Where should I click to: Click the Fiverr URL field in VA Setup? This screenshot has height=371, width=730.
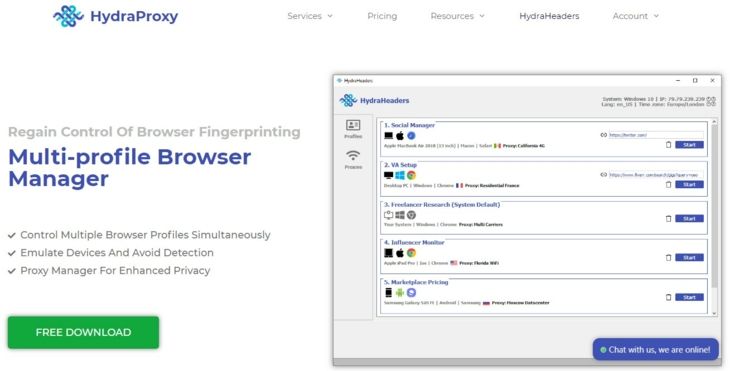[x=656, y=175]
